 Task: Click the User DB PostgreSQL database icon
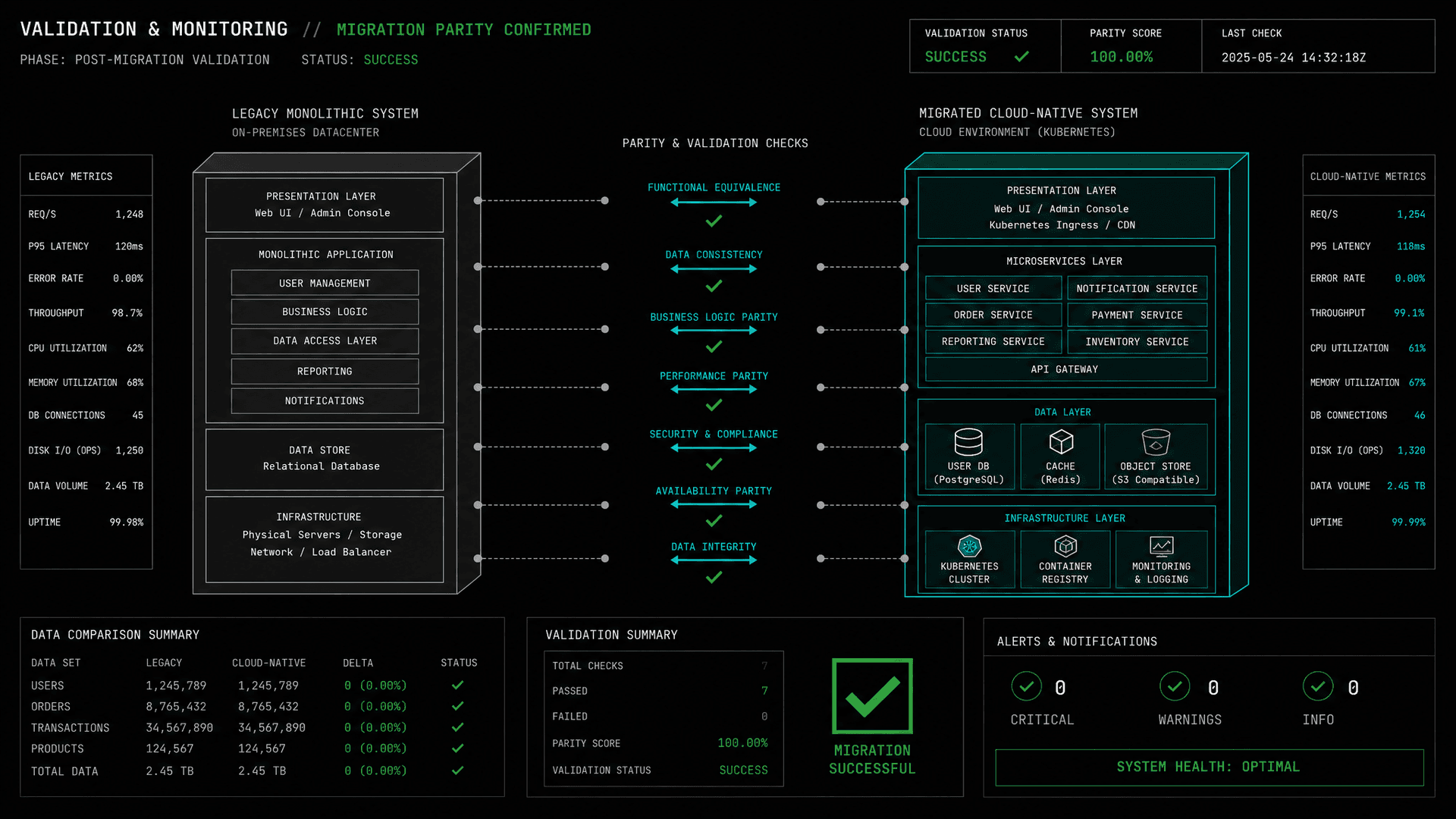click(968, 441)
